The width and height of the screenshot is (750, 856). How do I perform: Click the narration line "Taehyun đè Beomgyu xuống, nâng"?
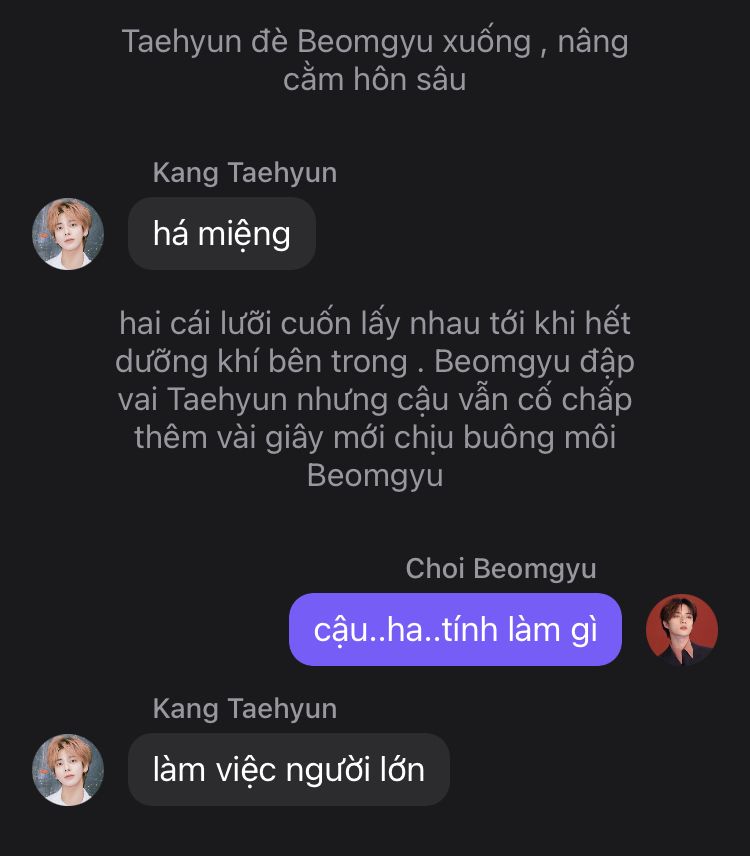coord(375,42)
